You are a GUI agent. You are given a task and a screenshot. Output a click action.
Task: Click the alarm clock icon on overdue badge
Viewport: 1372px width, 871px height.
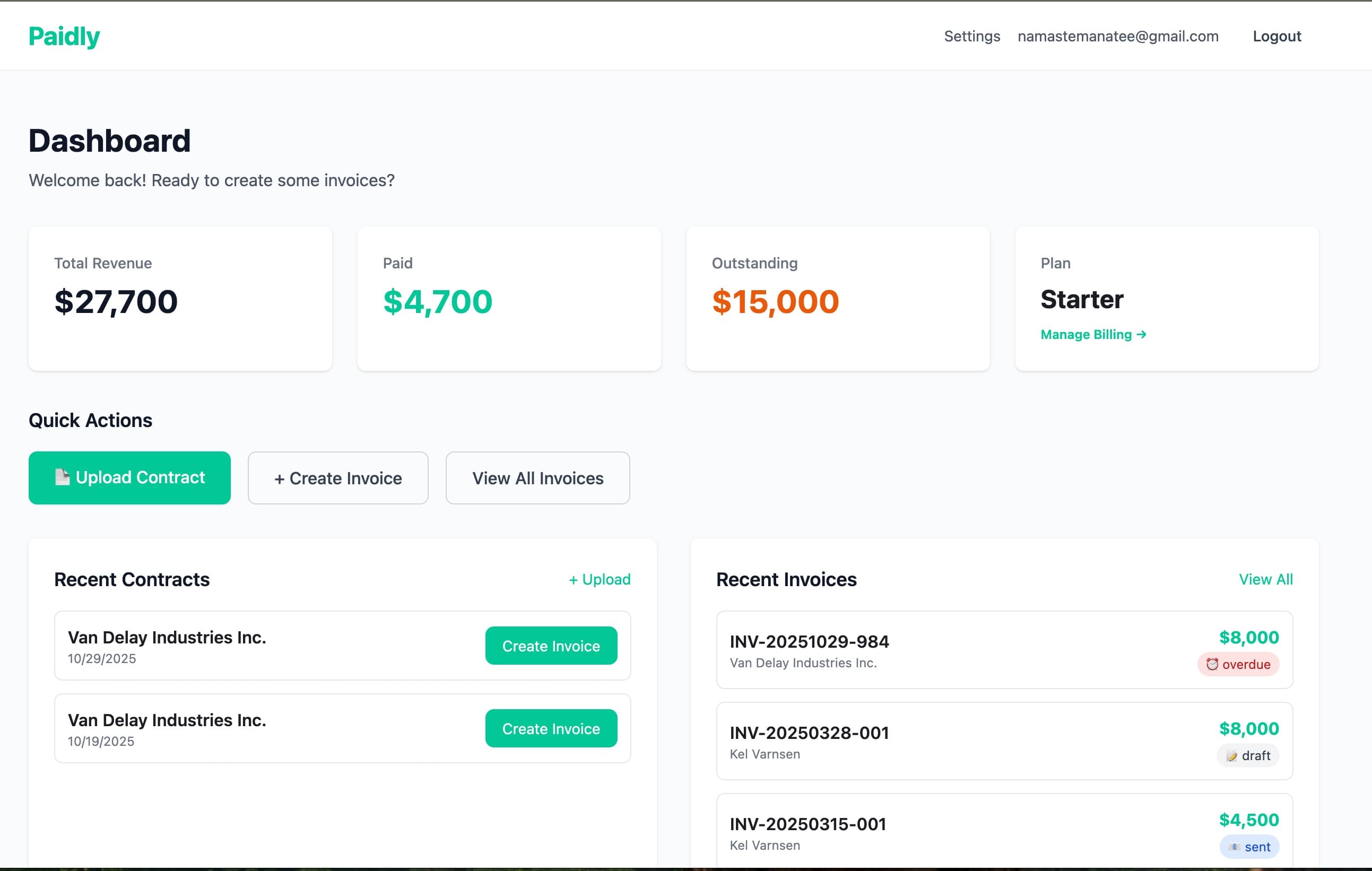tap(1212, 664)
